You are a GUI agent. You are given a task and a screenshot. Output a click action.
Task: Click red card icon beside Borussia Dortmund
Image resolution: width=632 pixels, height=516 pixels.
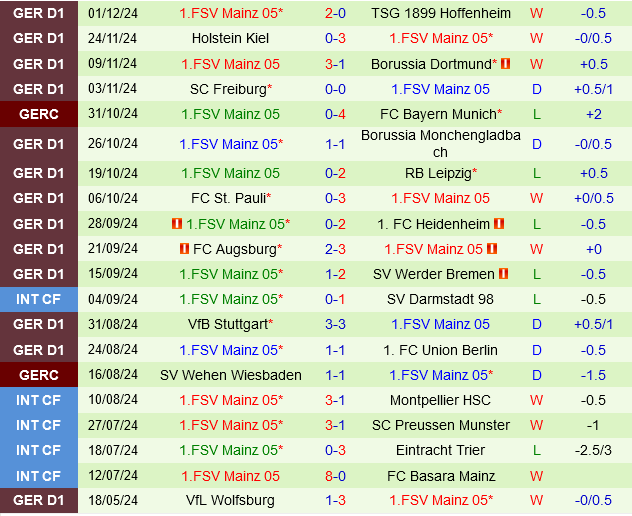[x=505, y=64]
